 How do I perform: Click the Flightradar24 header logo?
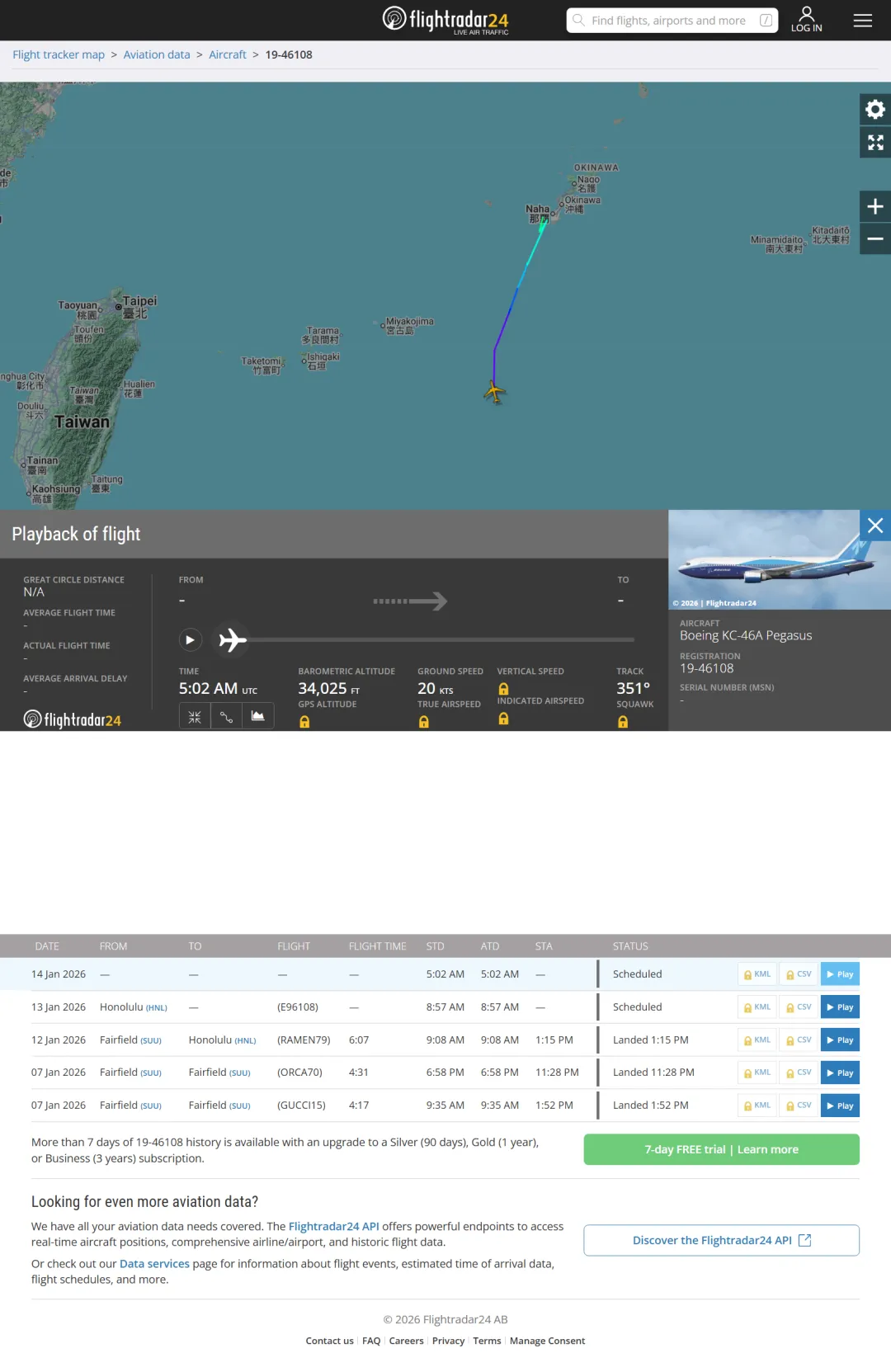point(445,20)
